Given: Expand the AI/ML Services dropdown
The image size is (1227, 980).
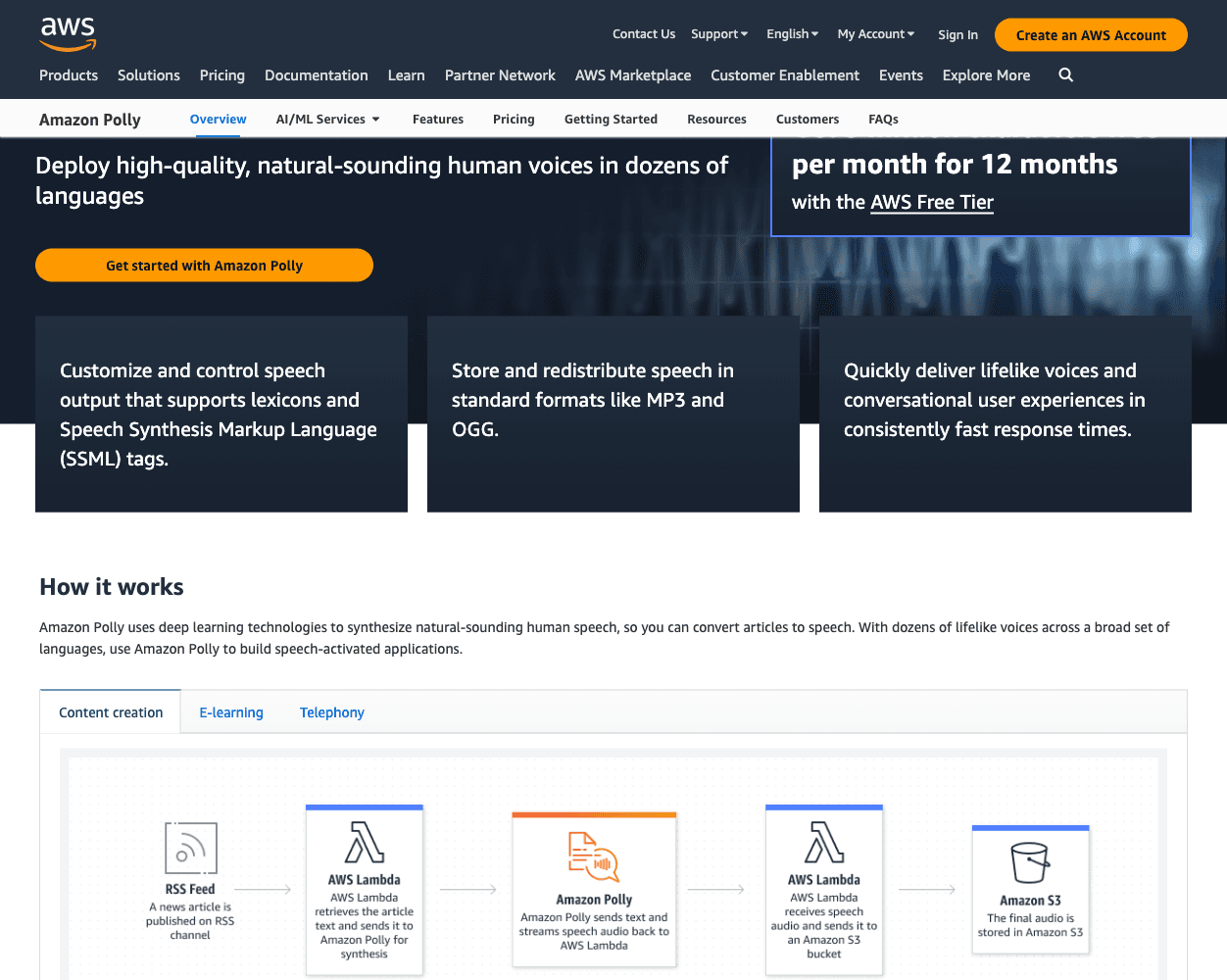Looking at the screenshot, I should tap(328, 120).
